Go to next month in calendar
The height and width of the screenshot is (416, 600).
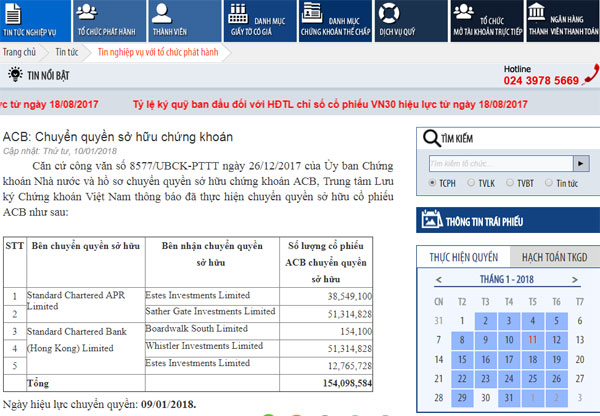[x=574, y=280]
